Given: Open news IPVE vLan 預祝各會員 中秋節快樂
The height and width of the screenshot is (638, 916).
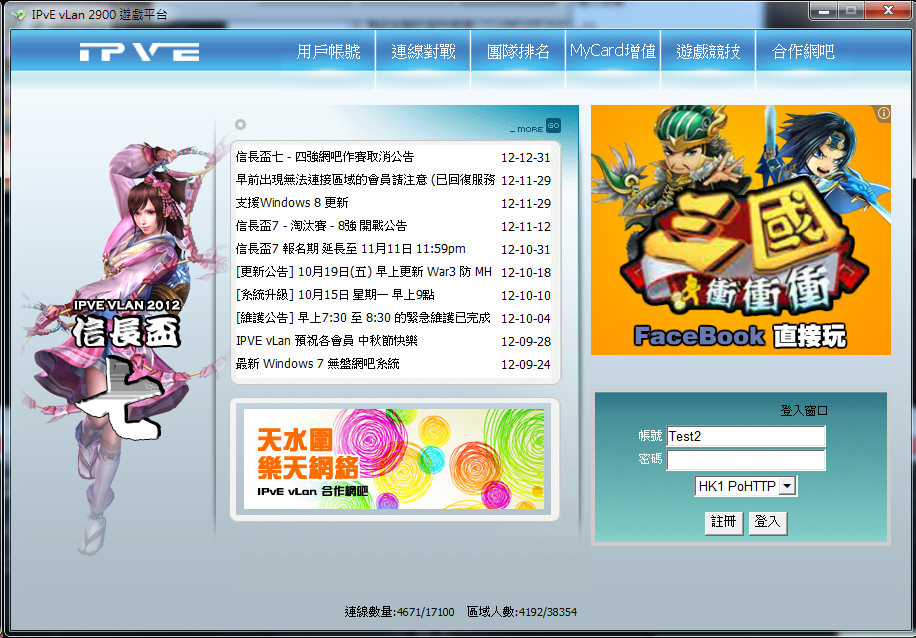Looking at the screenshot, I should coord(327,341).
